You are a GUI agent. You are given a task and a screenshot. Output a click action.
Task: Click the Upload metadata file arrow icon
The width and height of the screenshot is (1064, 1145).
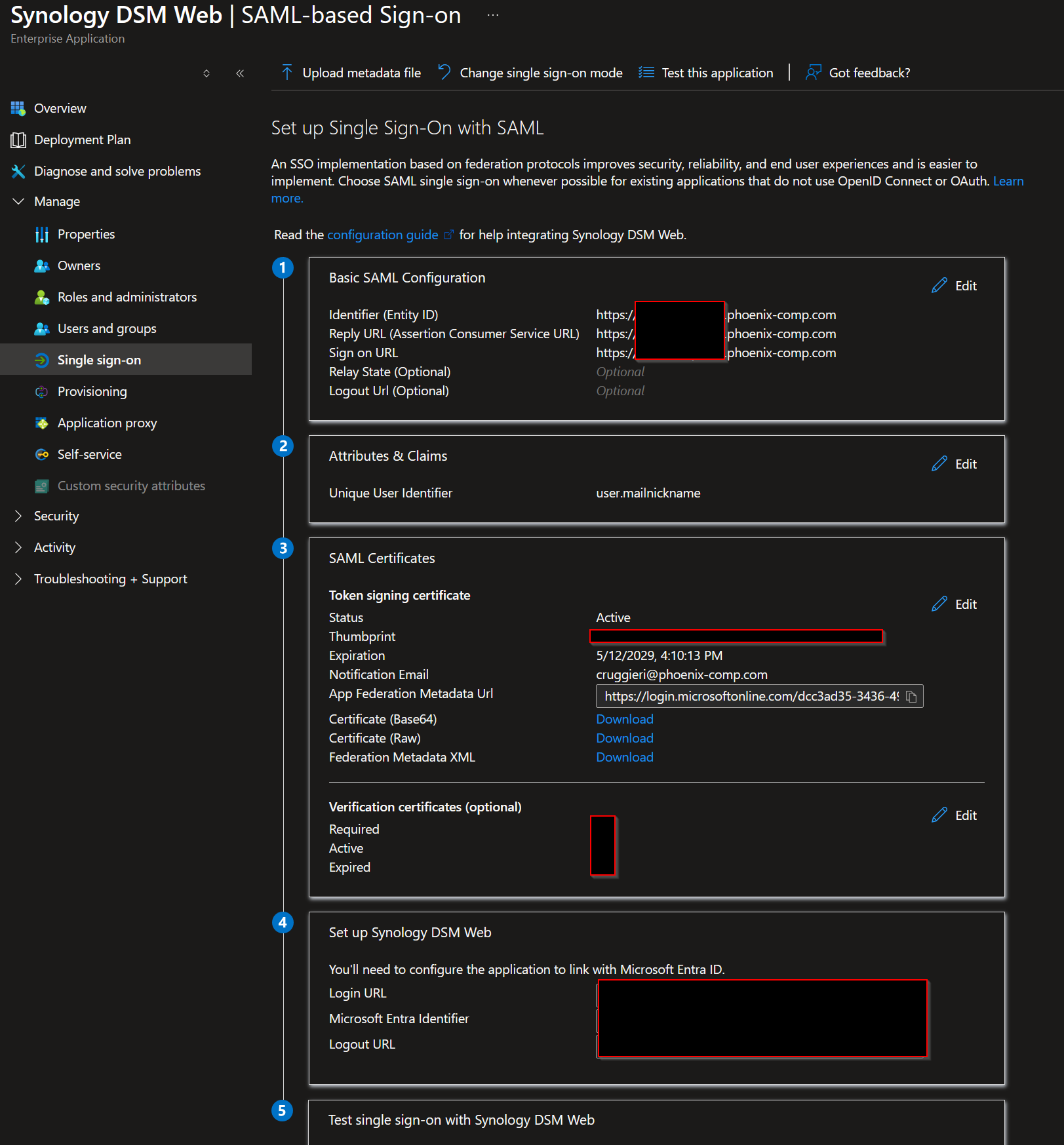coord(287,73)
